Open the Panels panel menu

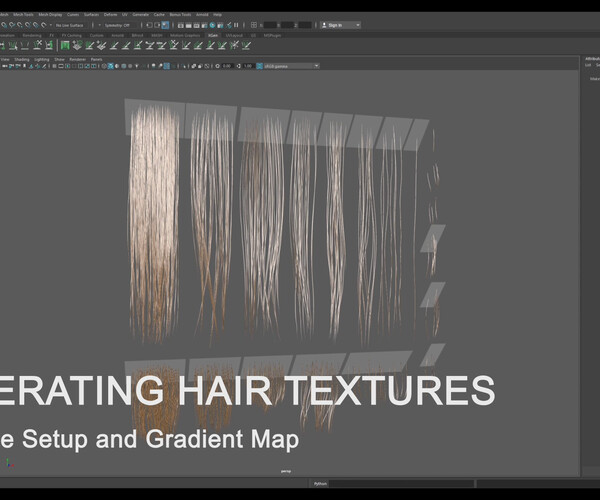click(x=96, y=59)
